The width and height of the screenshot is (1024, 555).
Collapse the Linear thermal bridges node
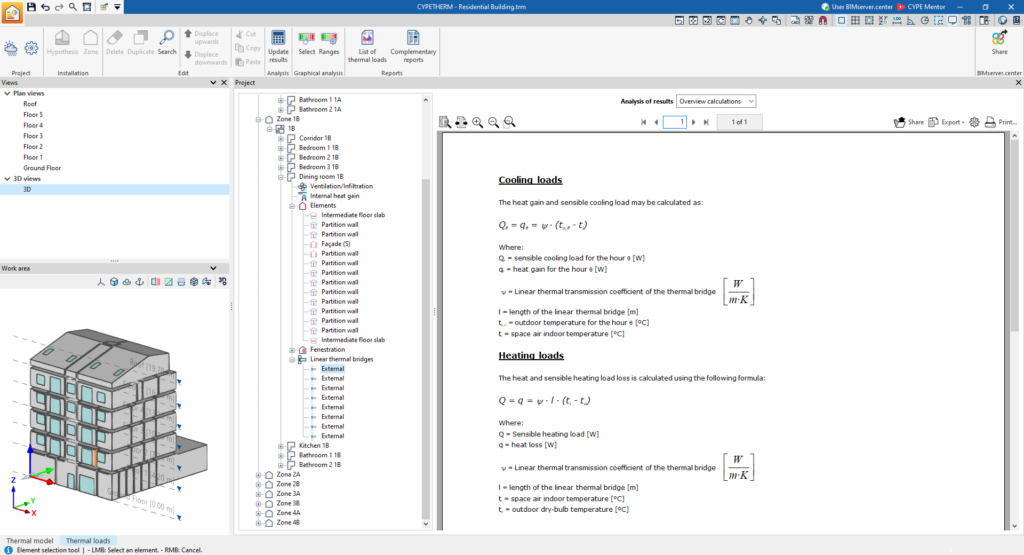coord(292,359)
